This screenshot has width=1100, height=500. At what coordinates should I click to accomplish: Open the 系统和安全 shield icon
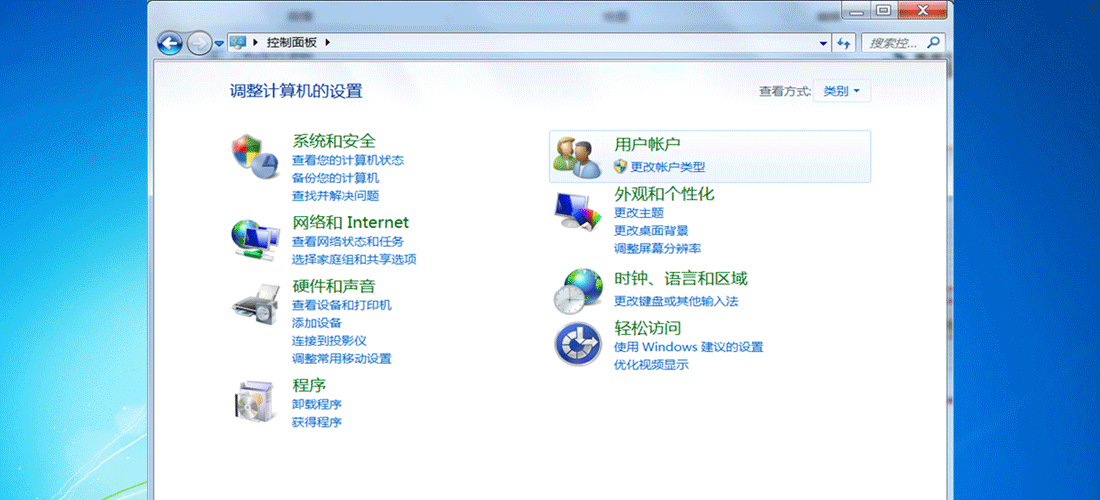[255, 156]
